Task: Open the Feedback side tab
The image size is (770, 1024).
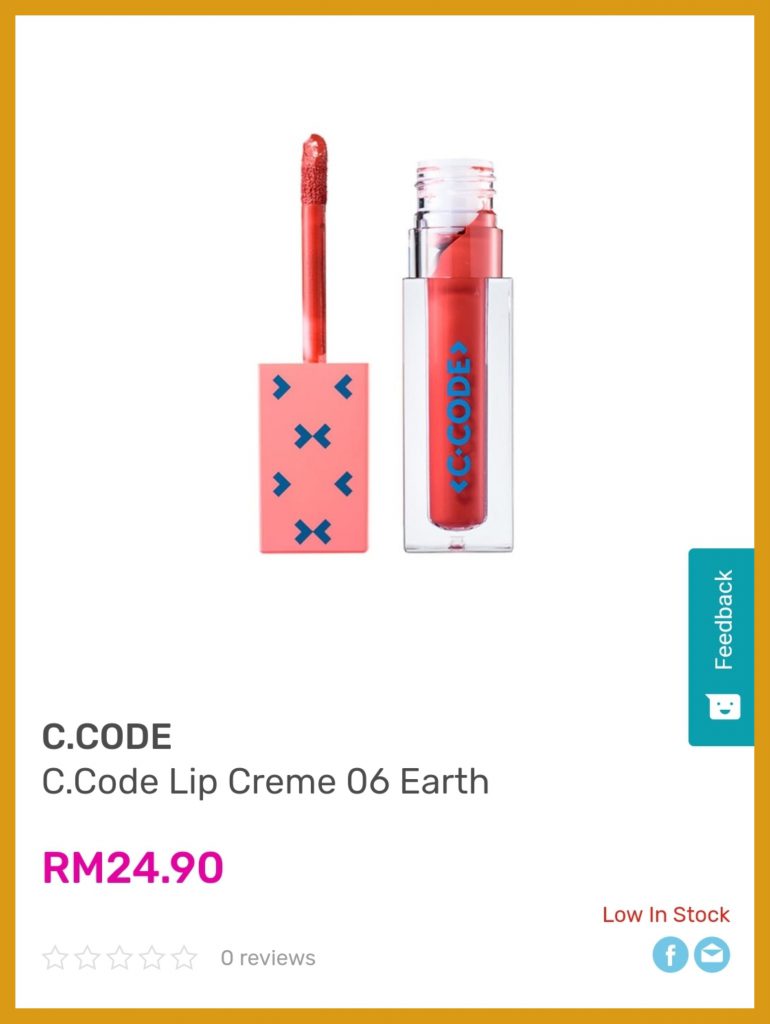Action: tap(722, 647)
